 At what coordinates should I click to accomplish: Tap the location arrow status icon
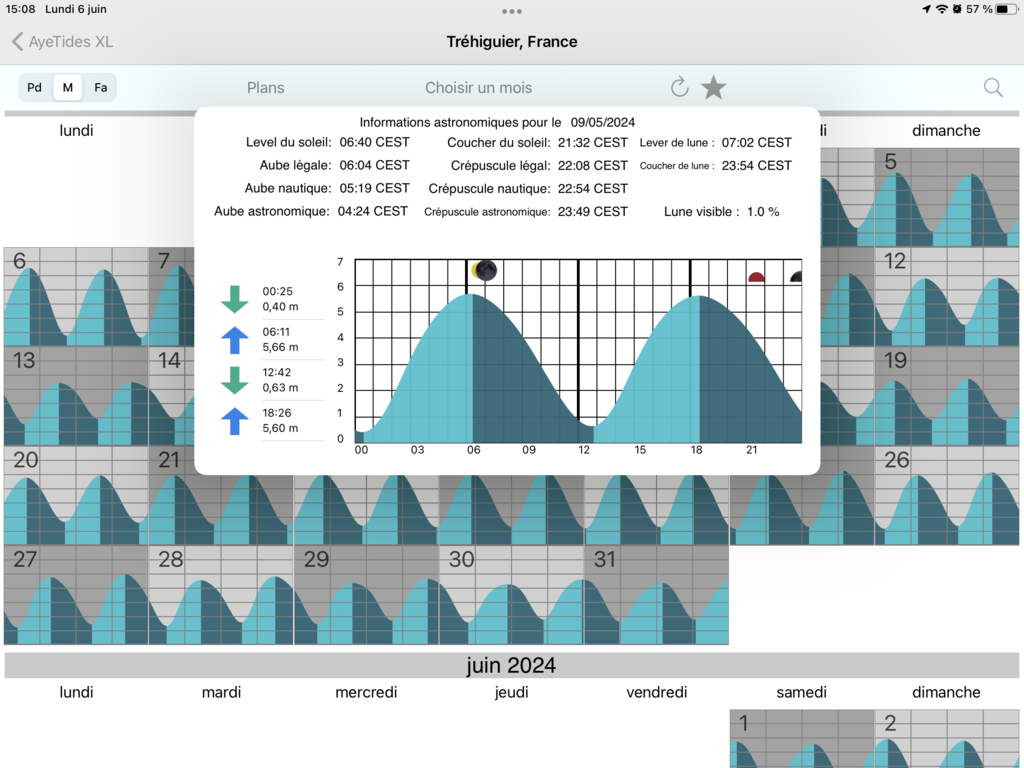coord(927,9)
